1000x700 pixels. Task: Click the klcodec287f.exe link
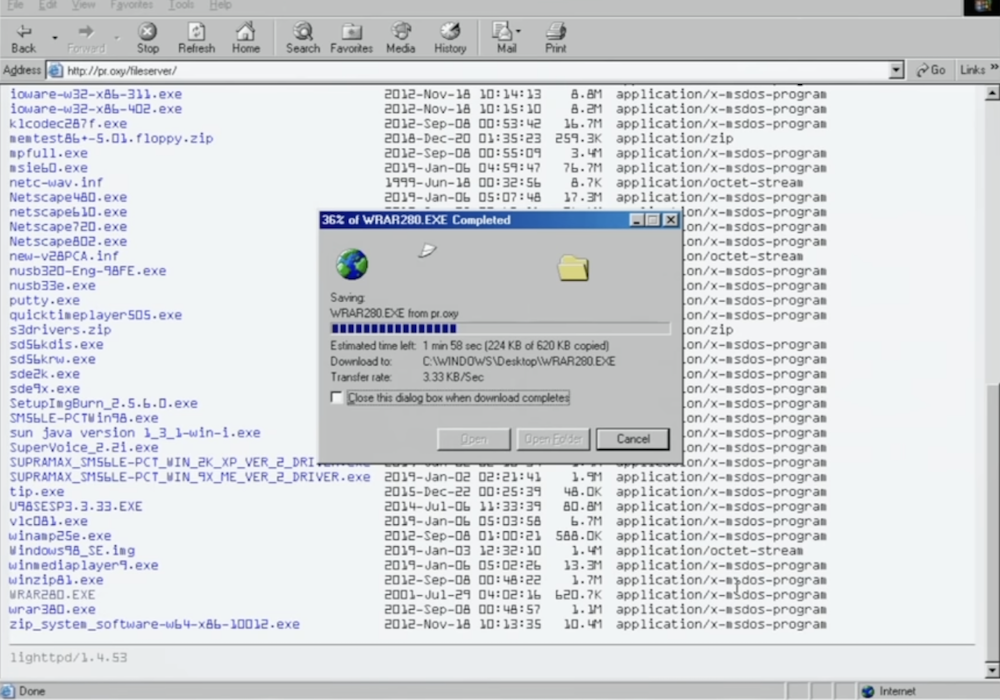pos(68,123)
